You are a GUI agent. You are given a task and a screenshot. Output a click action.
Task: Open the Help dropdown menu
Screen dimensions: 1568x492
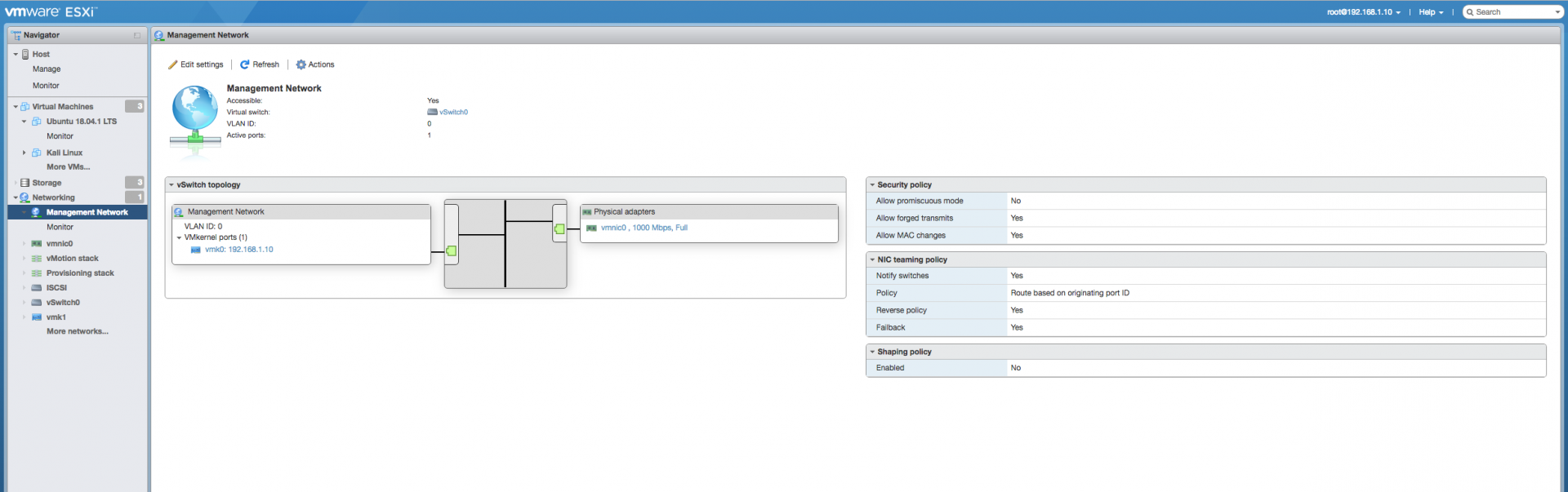1431,12
